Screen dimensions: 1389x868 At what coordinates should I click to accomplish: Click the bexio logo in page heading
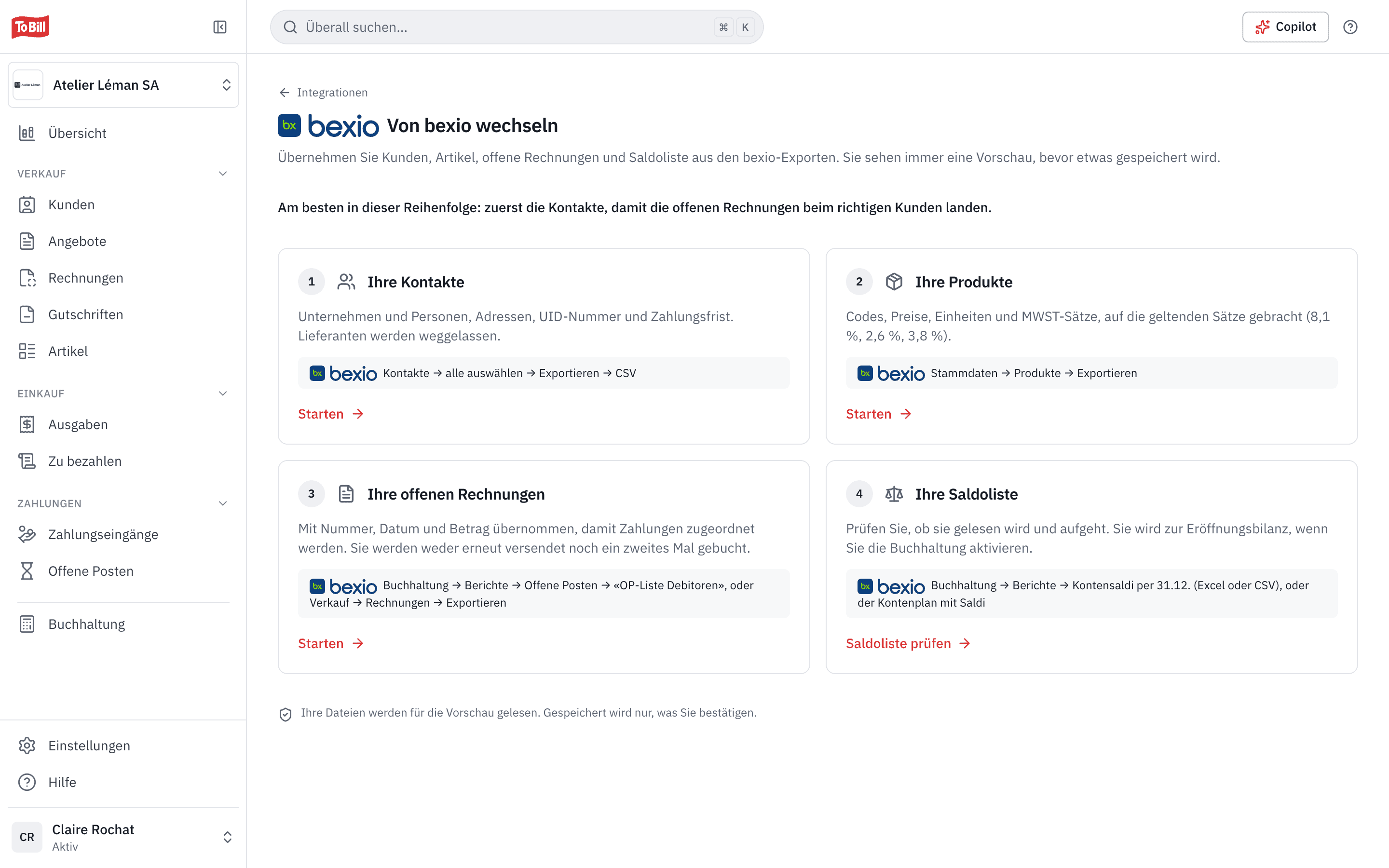[328, 126]
